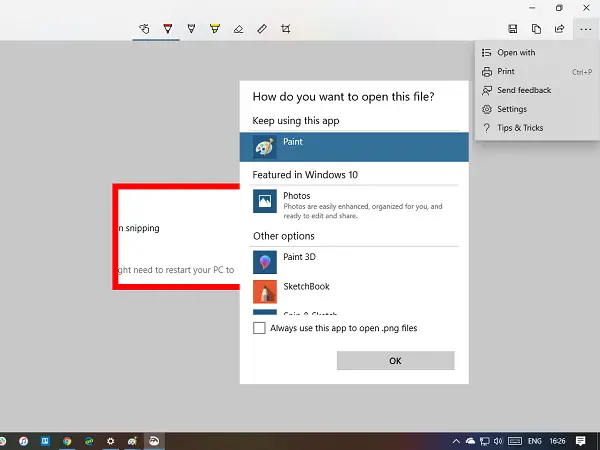
Task: Select Send feedback menu entry
Action: (x=537, y=90)
